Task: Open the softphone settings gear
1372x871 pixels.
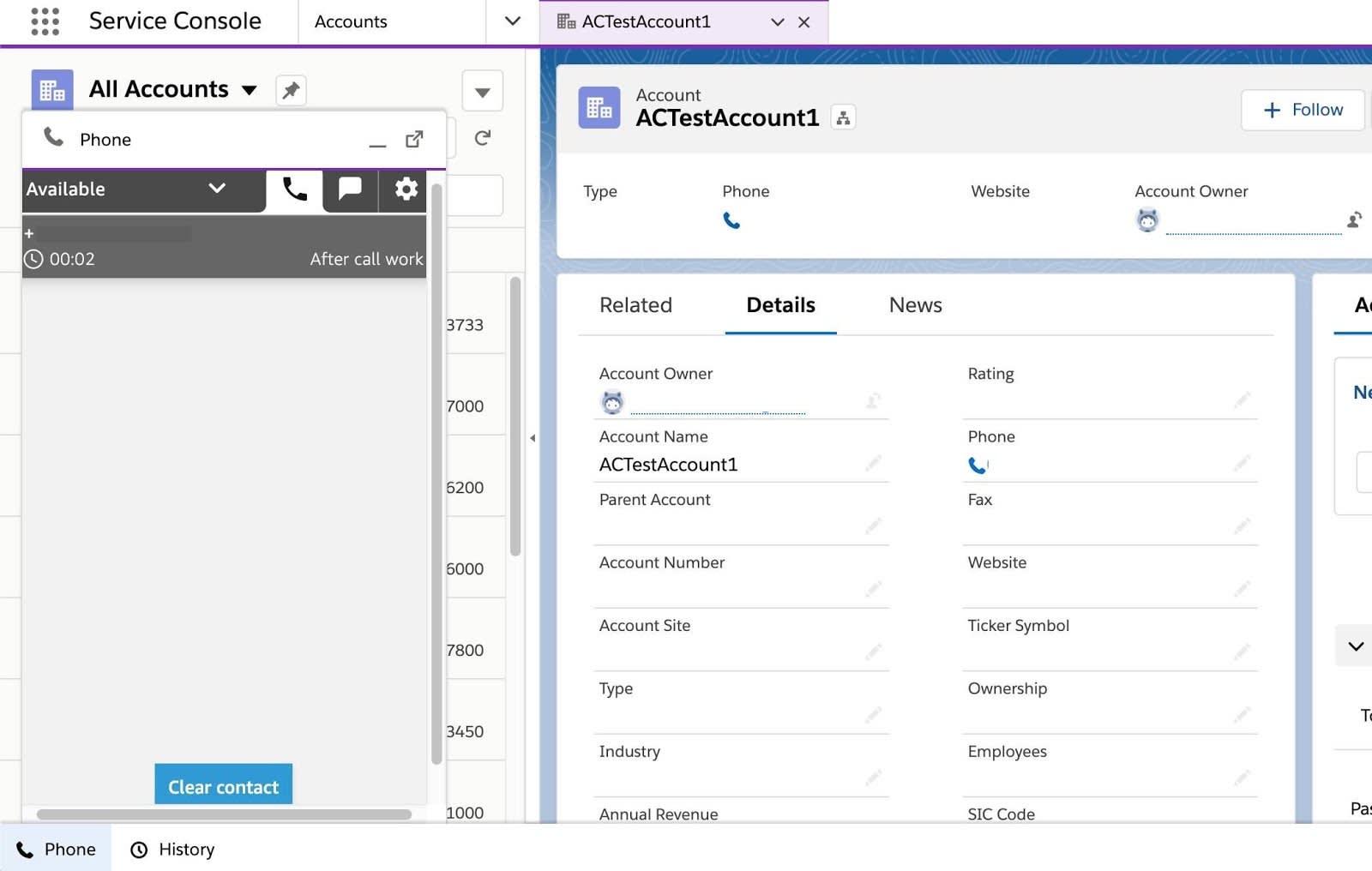Action: tap(406, 189)
